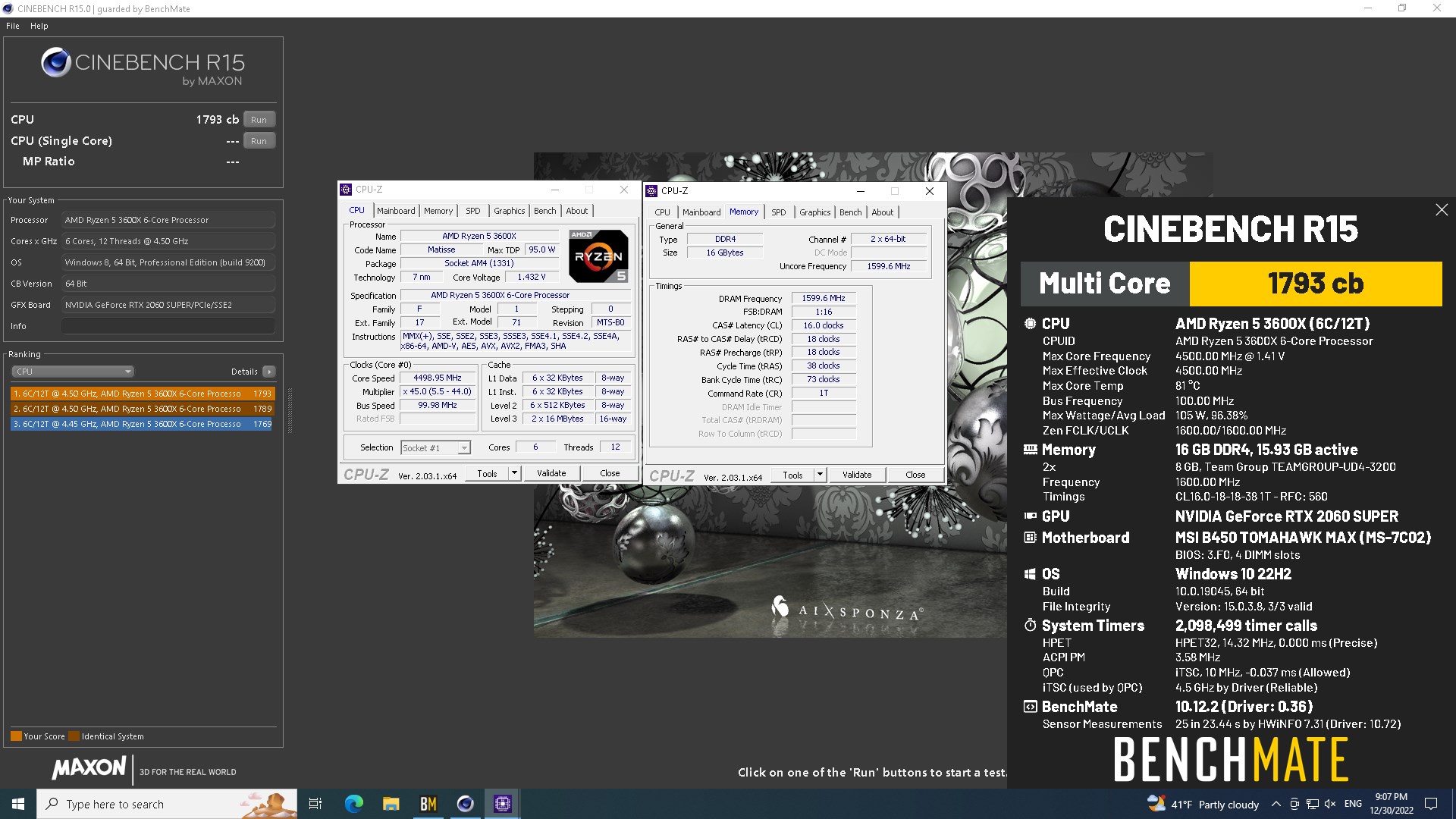Click the taskbar search box

point(167,804)
